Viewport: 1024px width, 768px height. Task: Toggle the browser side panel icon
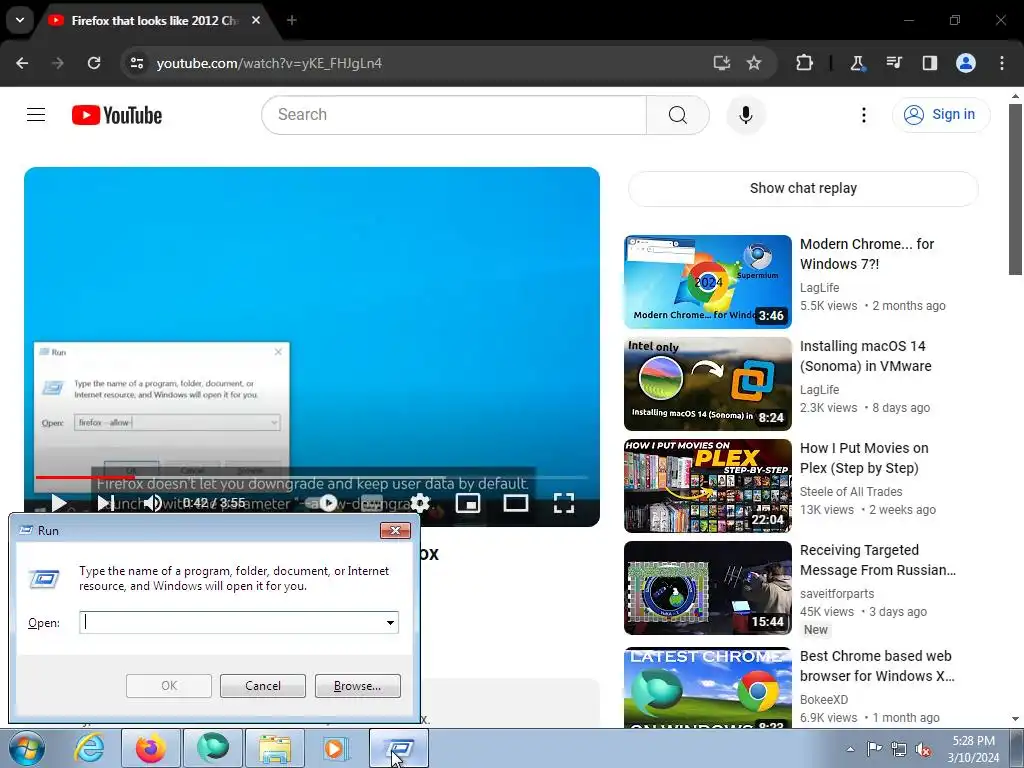[x=929, y=63]
